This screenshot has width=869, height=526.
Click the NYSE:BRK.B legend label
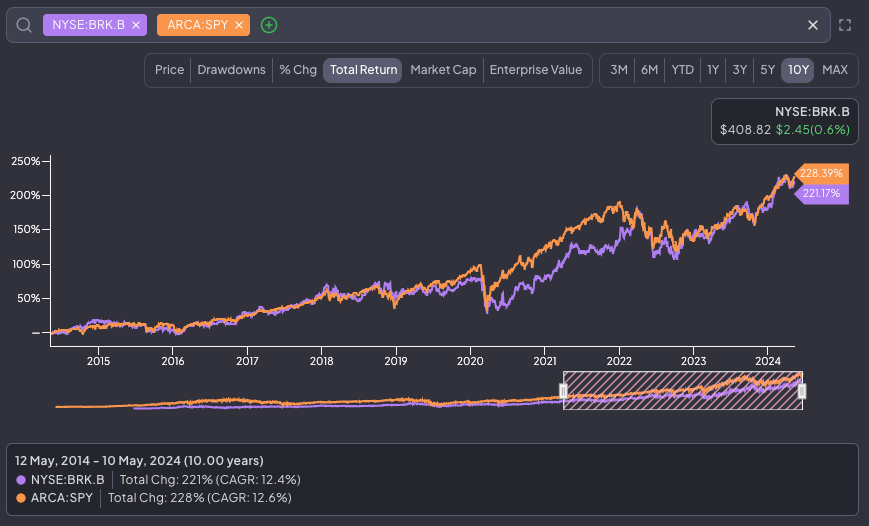tap(68, 480)
